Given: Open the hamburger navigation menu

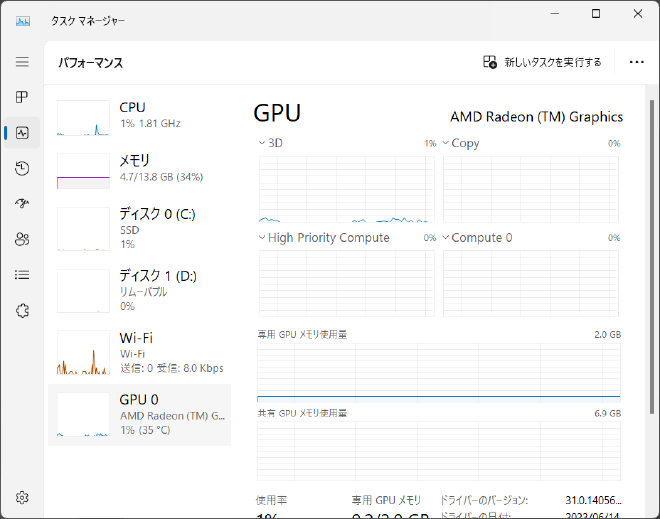Looking at the screenshot, I should click(x=22, y=62).
